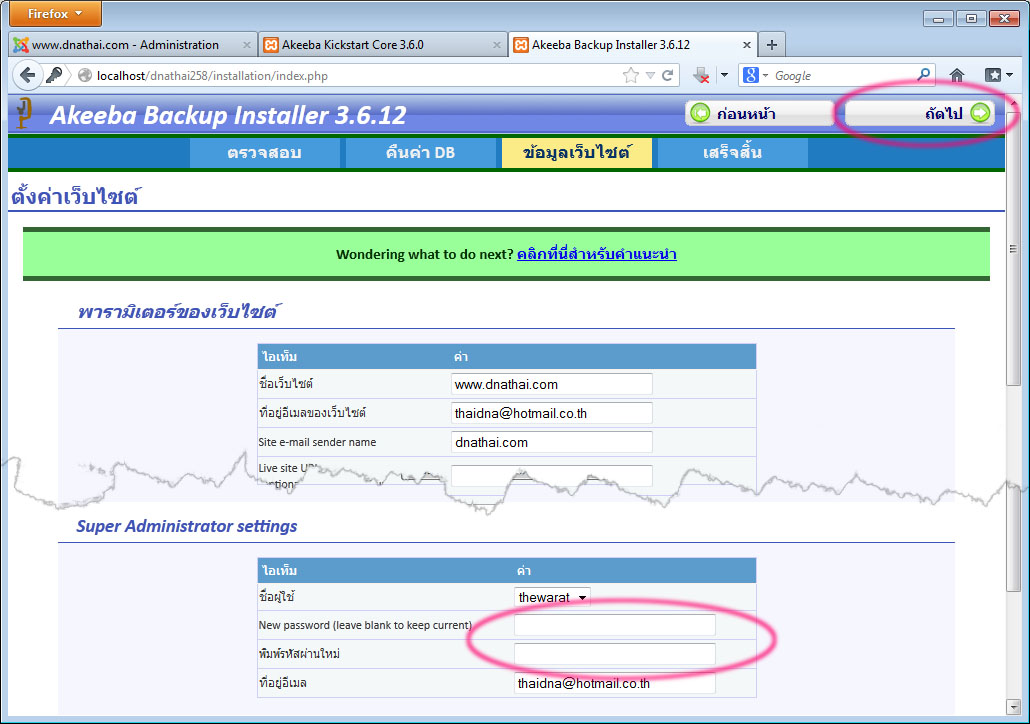Select the คืนค่า DB step tab
The height and width of the screenshot is (724, 1030).
420,153
